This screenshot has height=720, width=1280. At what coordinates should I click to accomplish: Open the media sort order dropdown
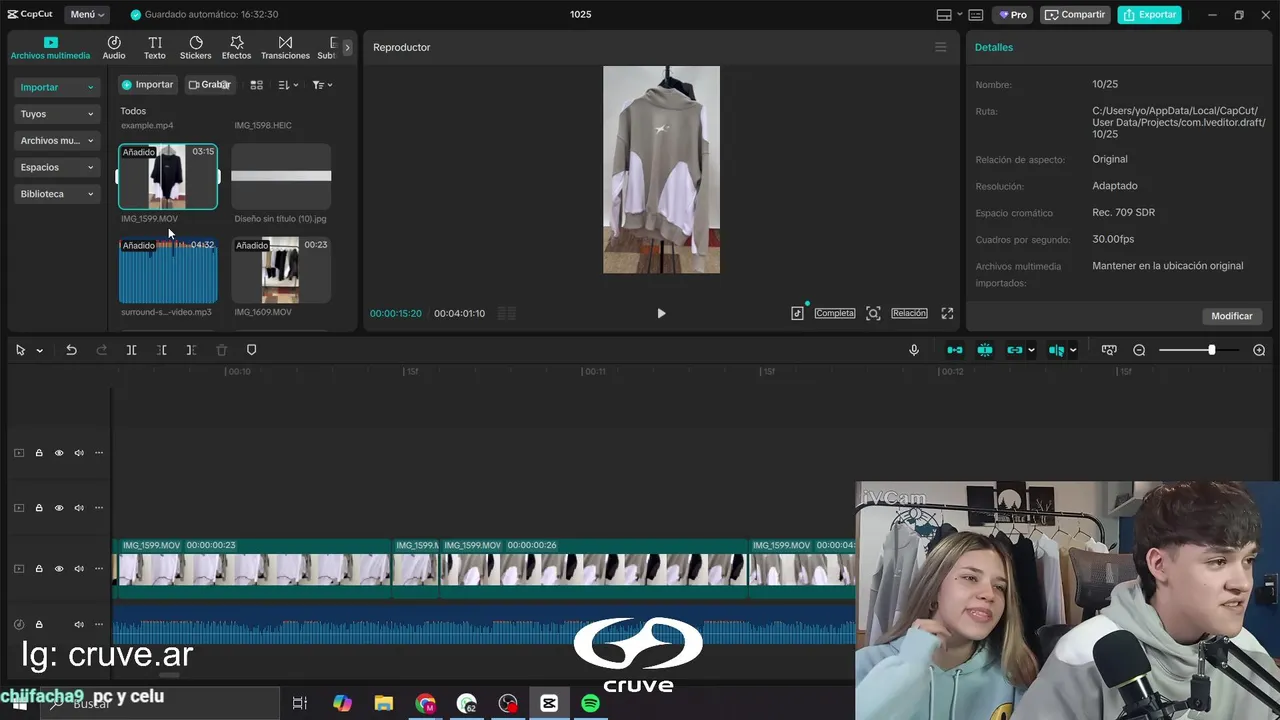(x=288, y=85)
